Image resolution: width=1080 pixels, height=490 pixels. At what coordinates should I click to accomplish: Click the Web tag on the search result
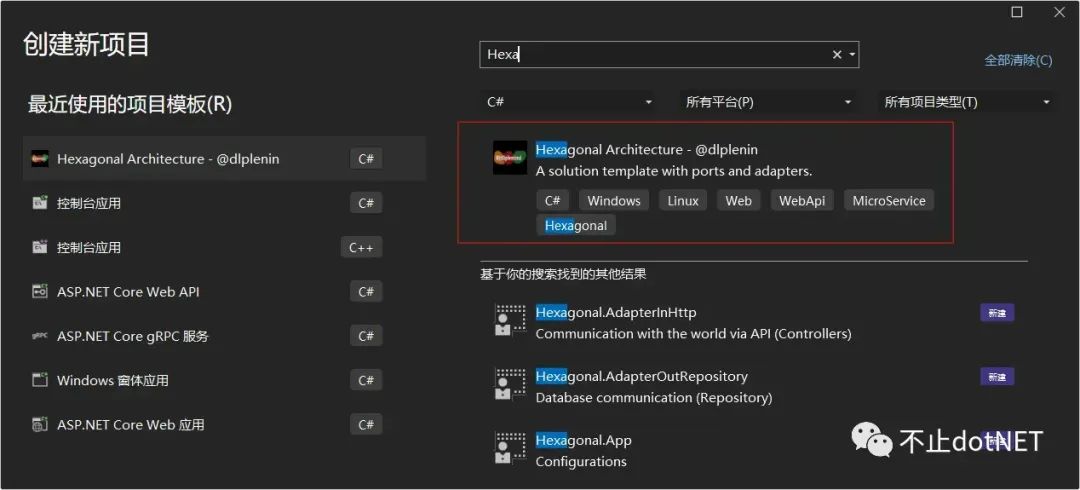738,201
